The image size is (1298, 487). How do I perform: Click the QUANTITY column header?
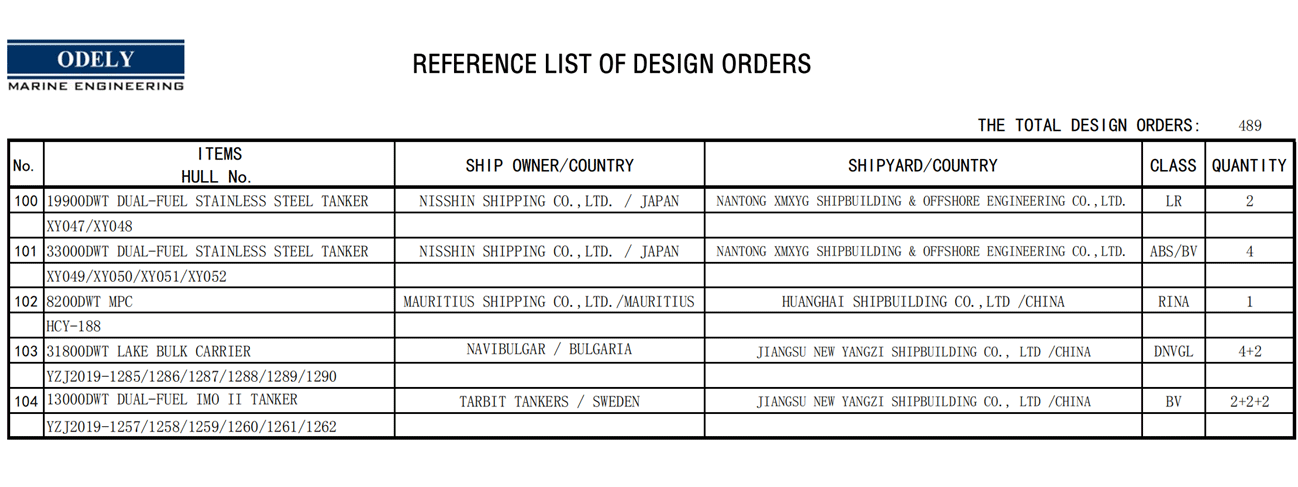point(1249,165)
